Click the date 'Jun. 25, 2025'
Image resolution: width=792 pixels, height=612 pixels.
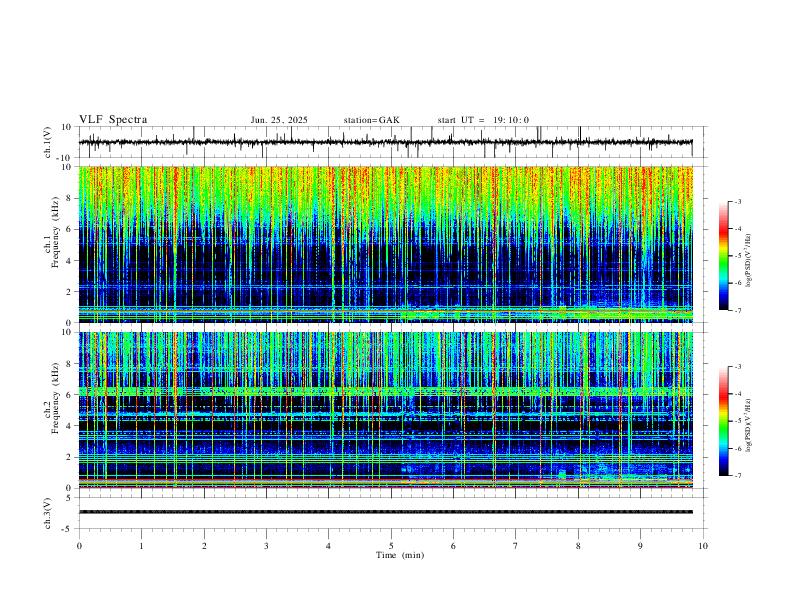click(279, 120)
